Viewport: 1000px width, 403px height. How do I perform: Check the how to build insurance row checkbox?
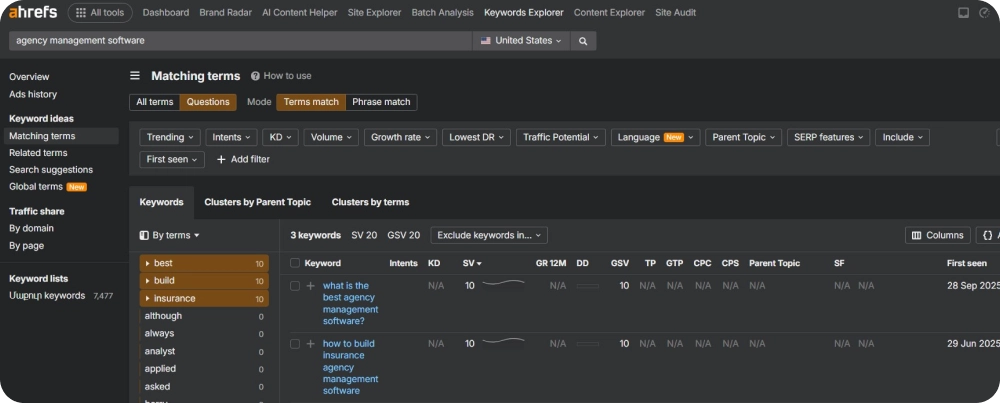coord(295,344)
